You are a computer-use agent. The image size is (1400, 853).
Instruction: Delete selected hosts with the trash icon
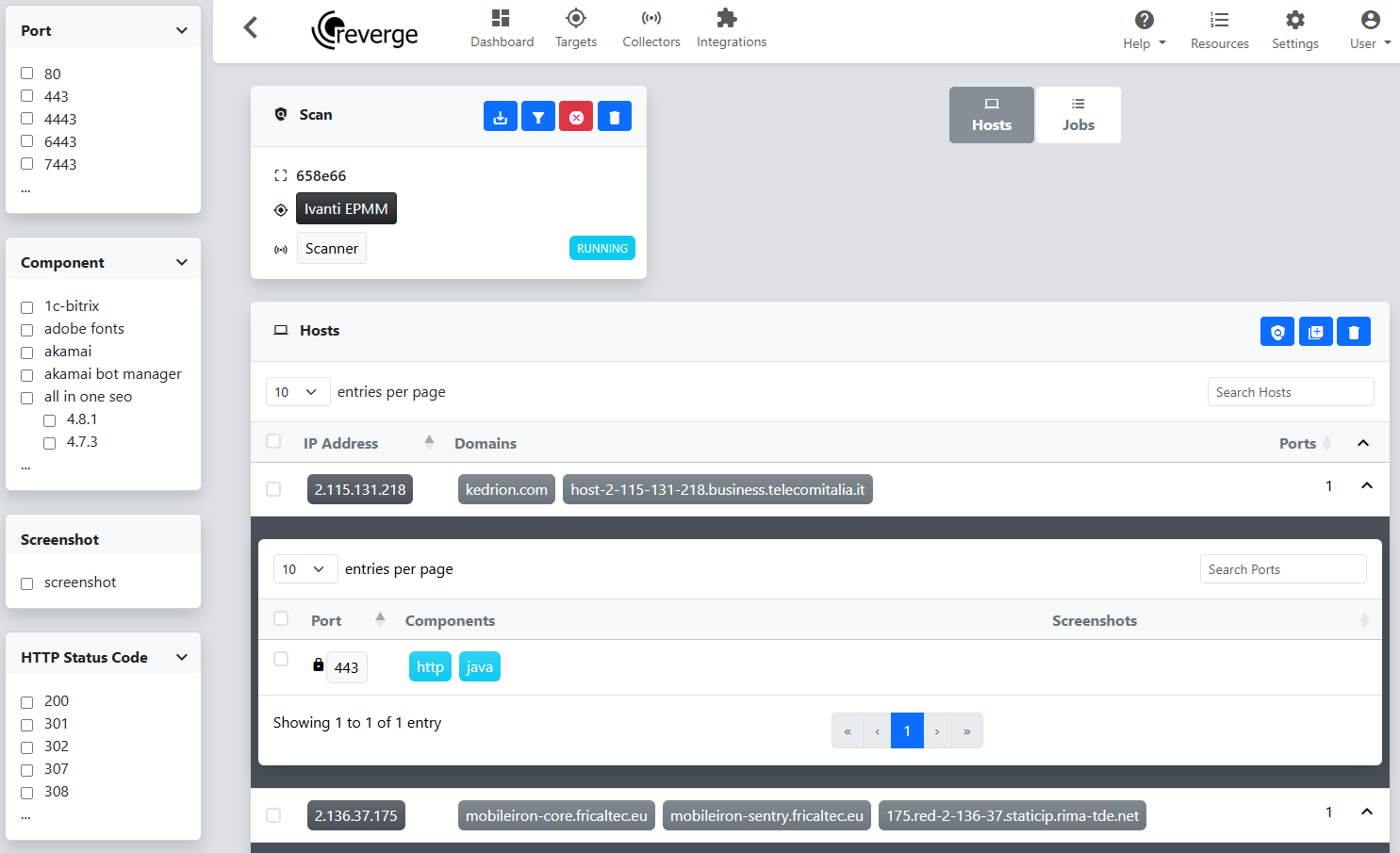coord(1354,332)
